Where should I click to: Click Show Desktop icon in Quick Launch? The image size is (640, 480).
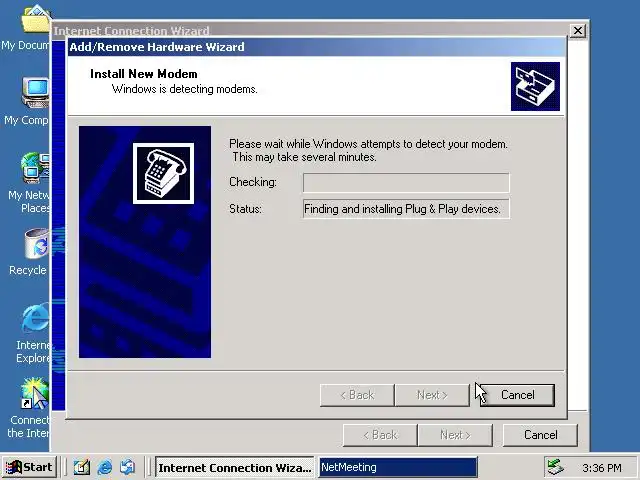tap(81, 467)
